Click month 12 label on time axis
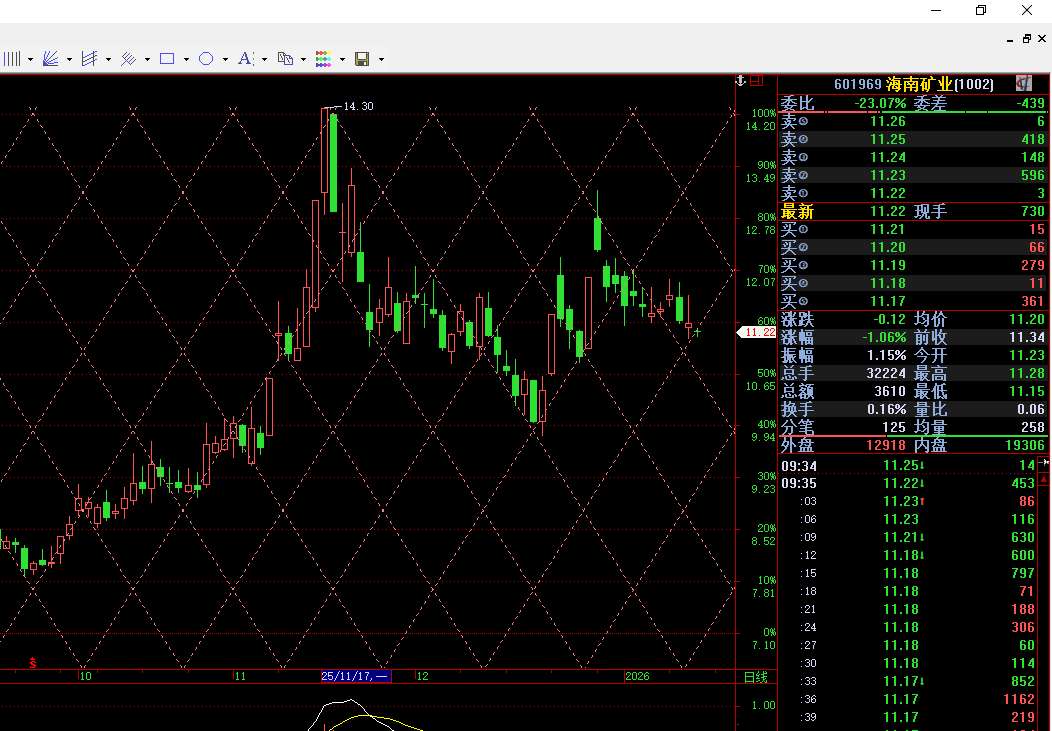This screenshot has width=1052, height=731. [422, 676]
